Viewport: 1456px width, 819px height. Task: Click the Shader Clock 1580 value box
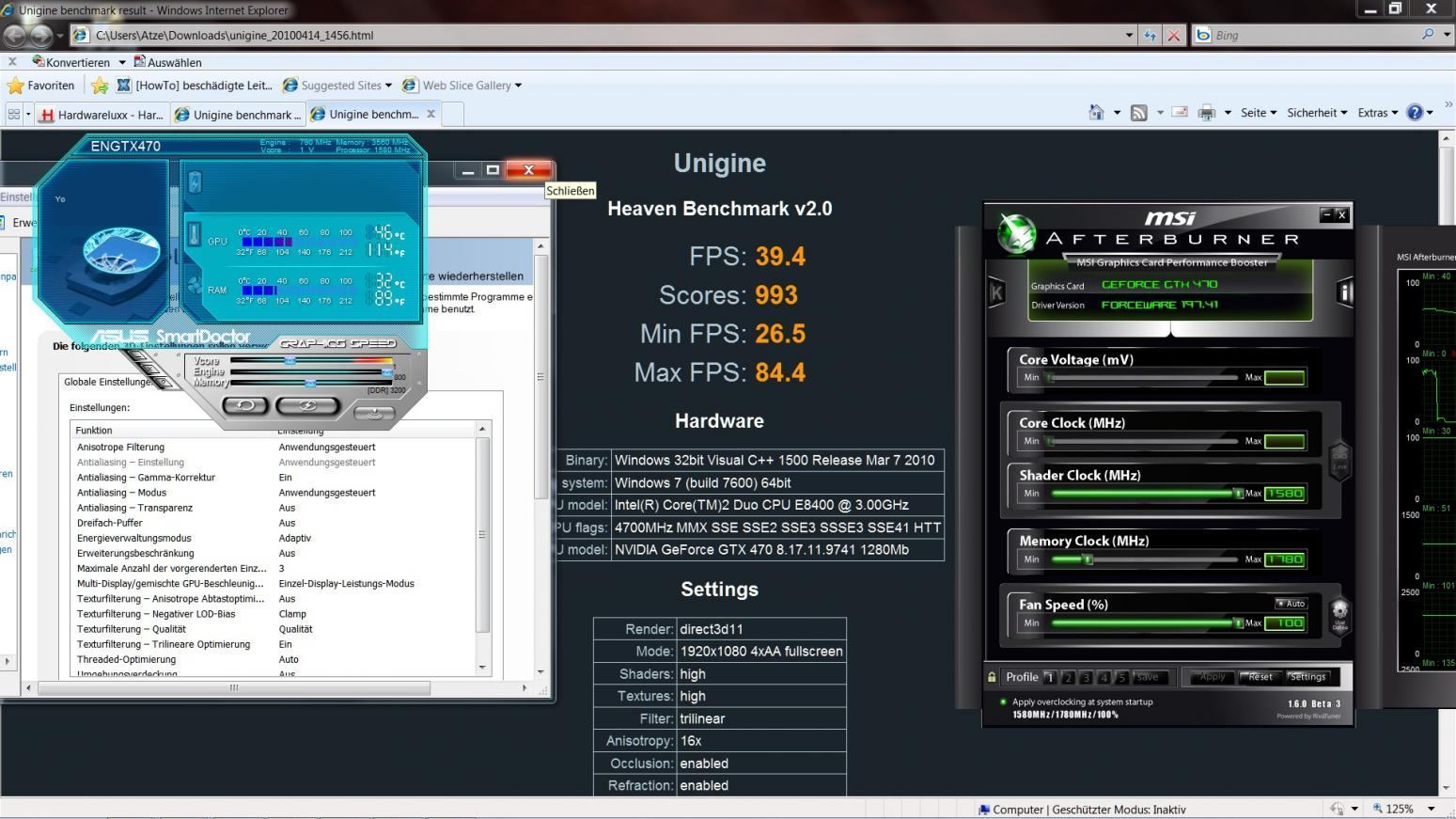click(x=1285, y=494)
